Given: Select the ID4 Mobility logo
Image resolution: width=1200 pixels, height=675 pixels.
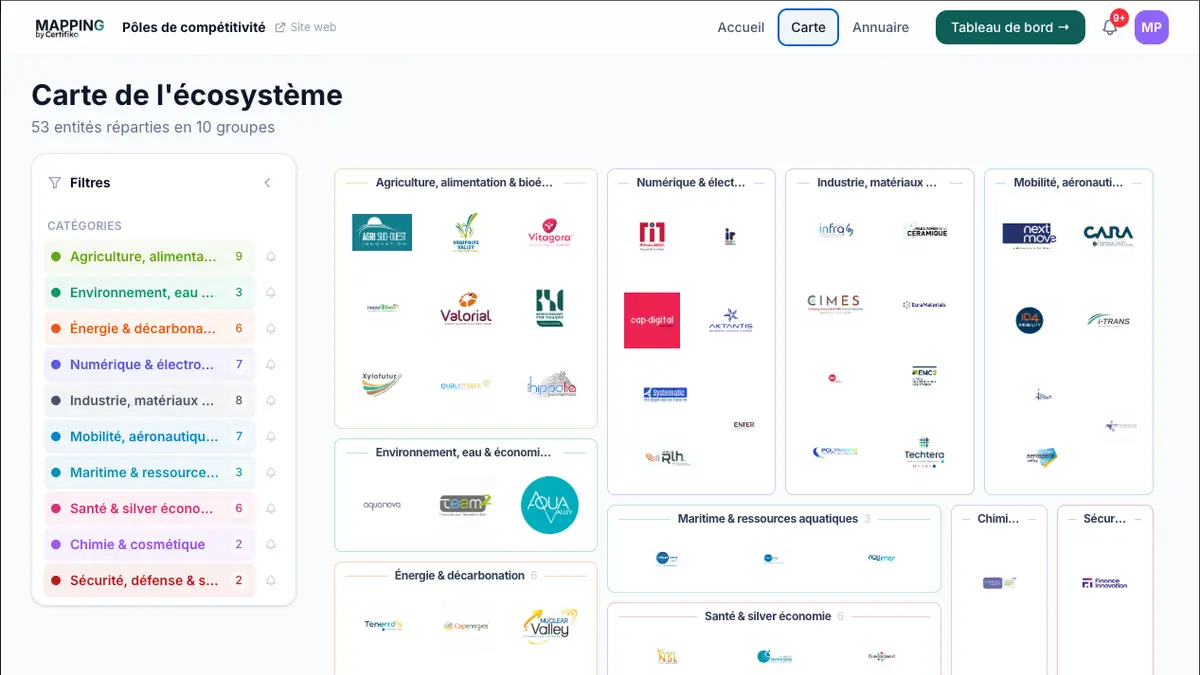Looking at the screenshot, I should tap(1029, 321).
